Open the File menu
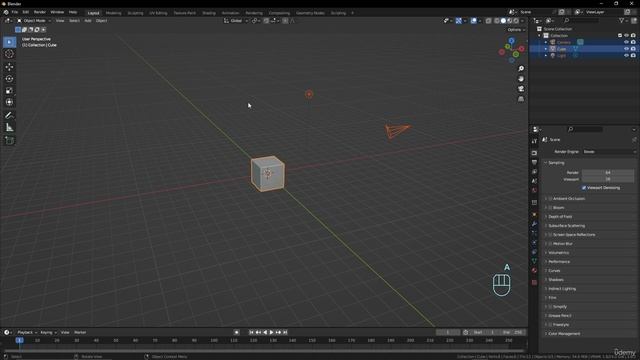The image size is (640, 360). tap(15, 12)
